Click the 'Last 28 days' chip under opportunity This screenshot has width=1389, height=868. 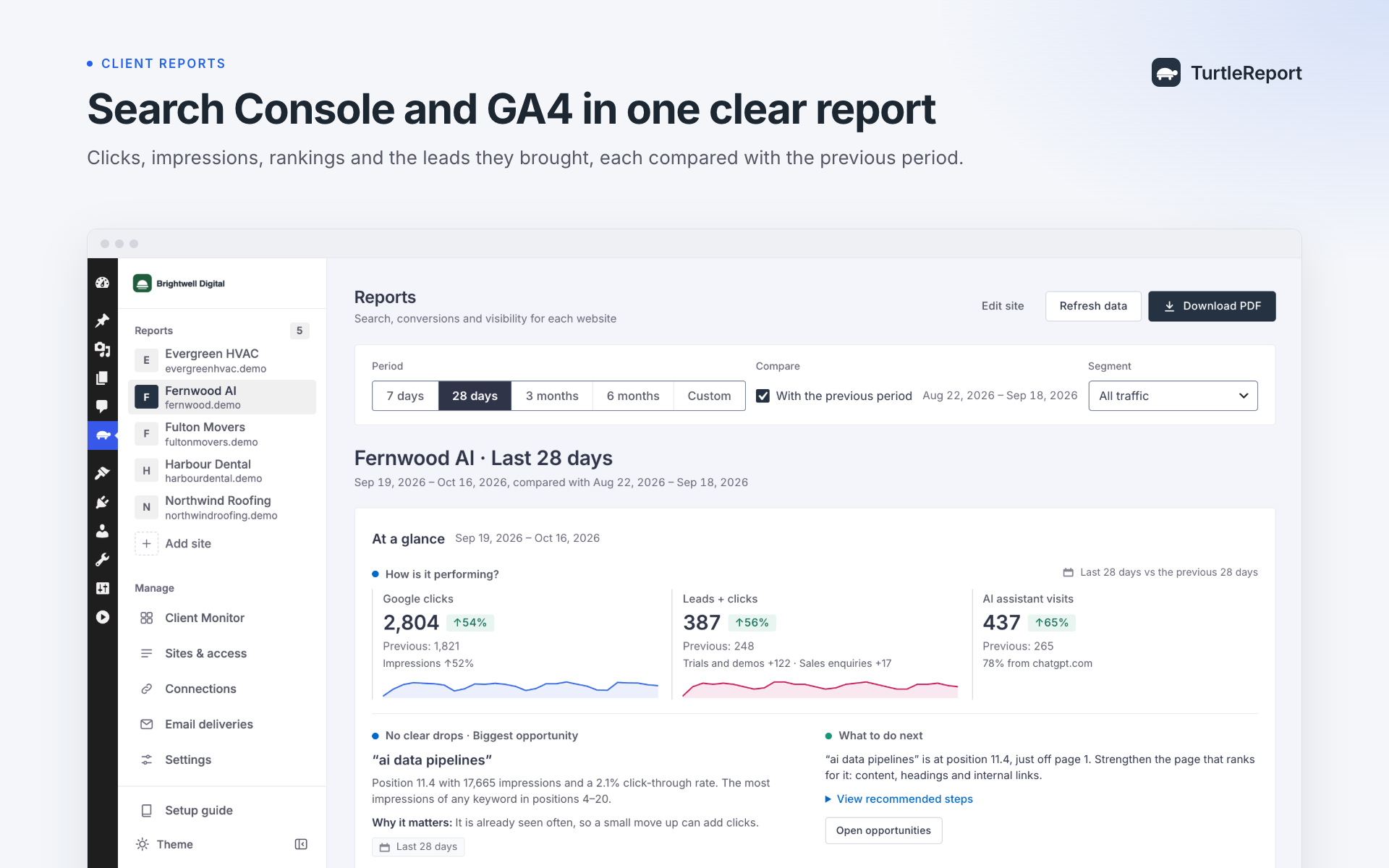coord(418,846)
